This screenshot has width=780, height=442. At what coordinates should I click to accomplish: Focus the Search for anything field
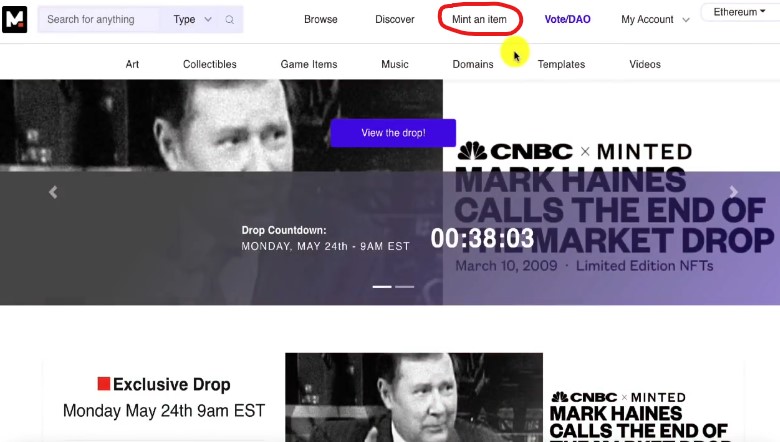pyautogui.click(x=100, y=19)
